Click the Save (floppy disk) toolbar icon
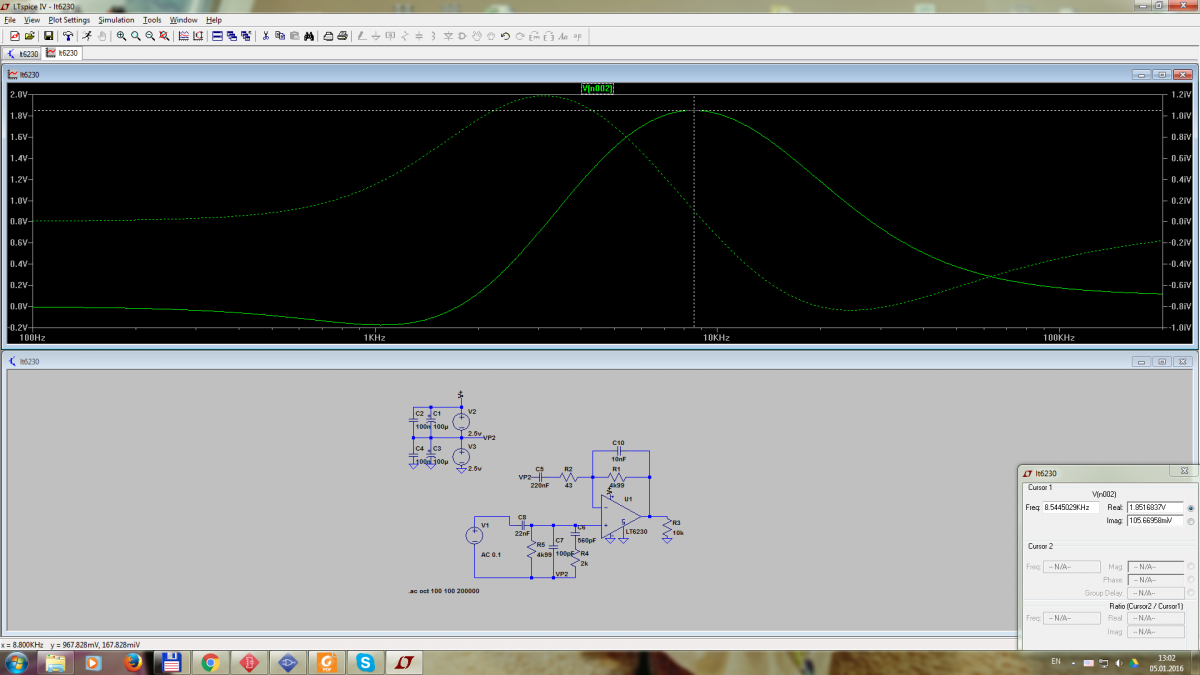 48,36
